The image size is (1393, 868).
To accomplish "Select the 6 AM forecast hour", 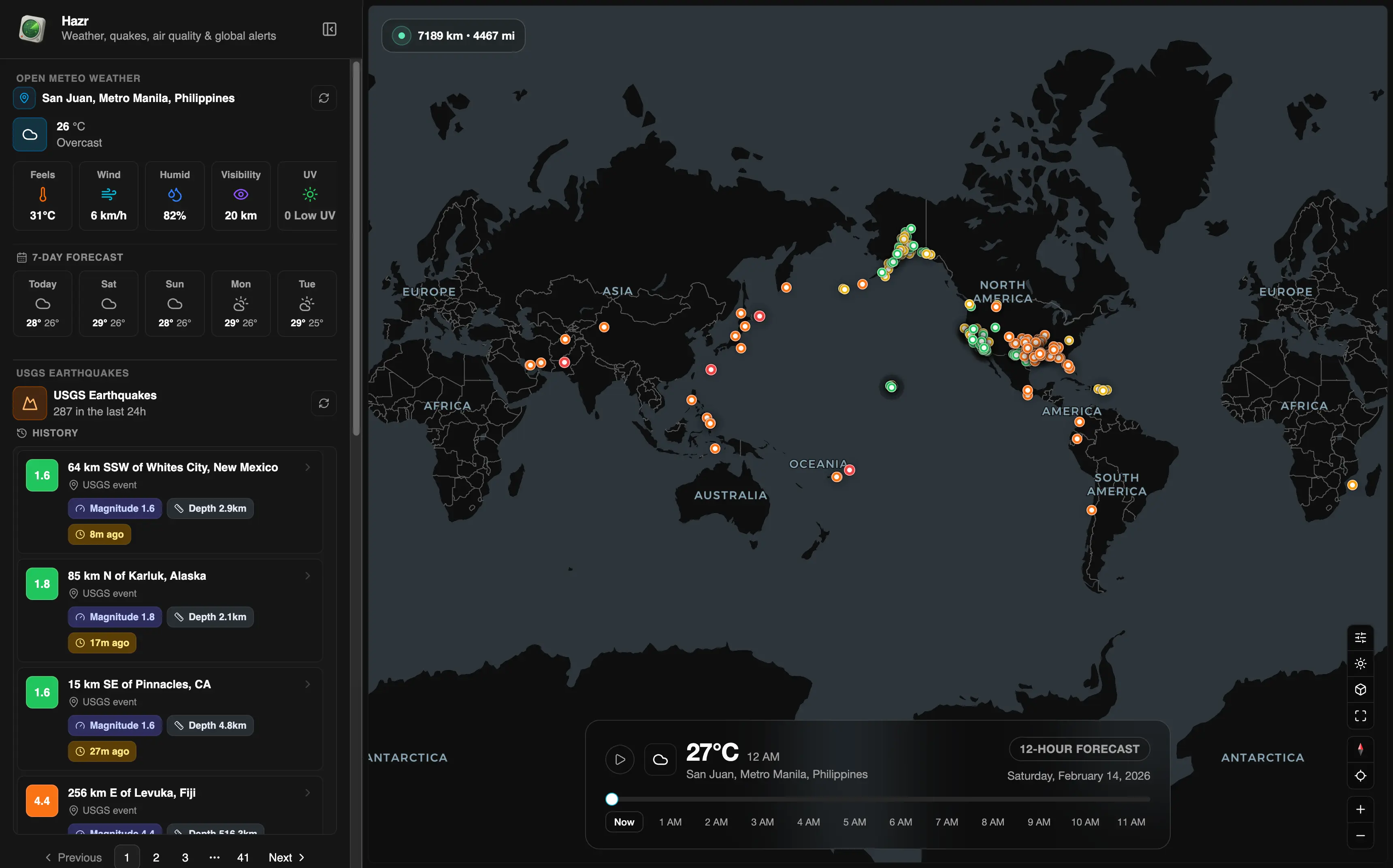I will point(900,822).
